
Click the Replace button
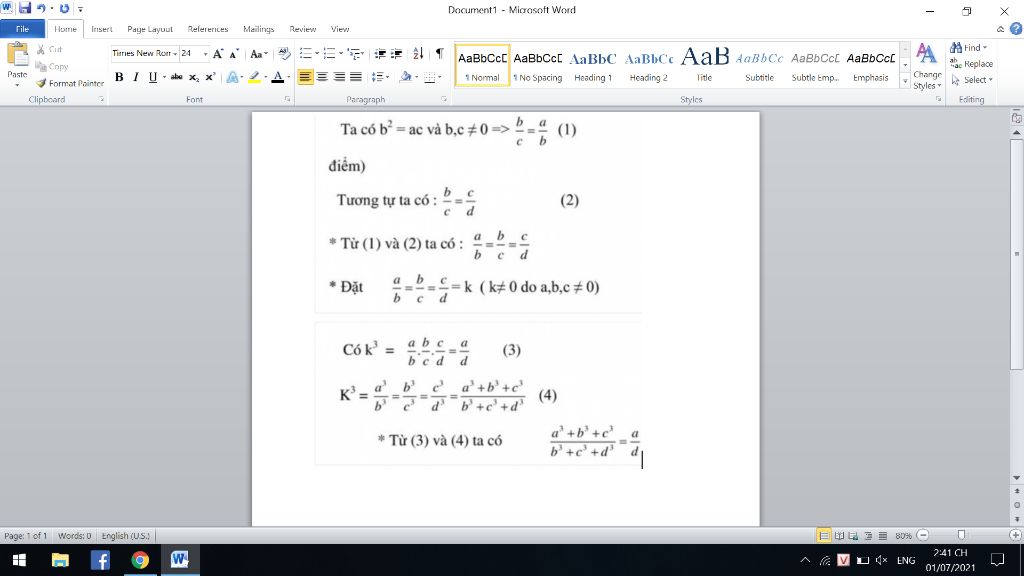point(972,64)
